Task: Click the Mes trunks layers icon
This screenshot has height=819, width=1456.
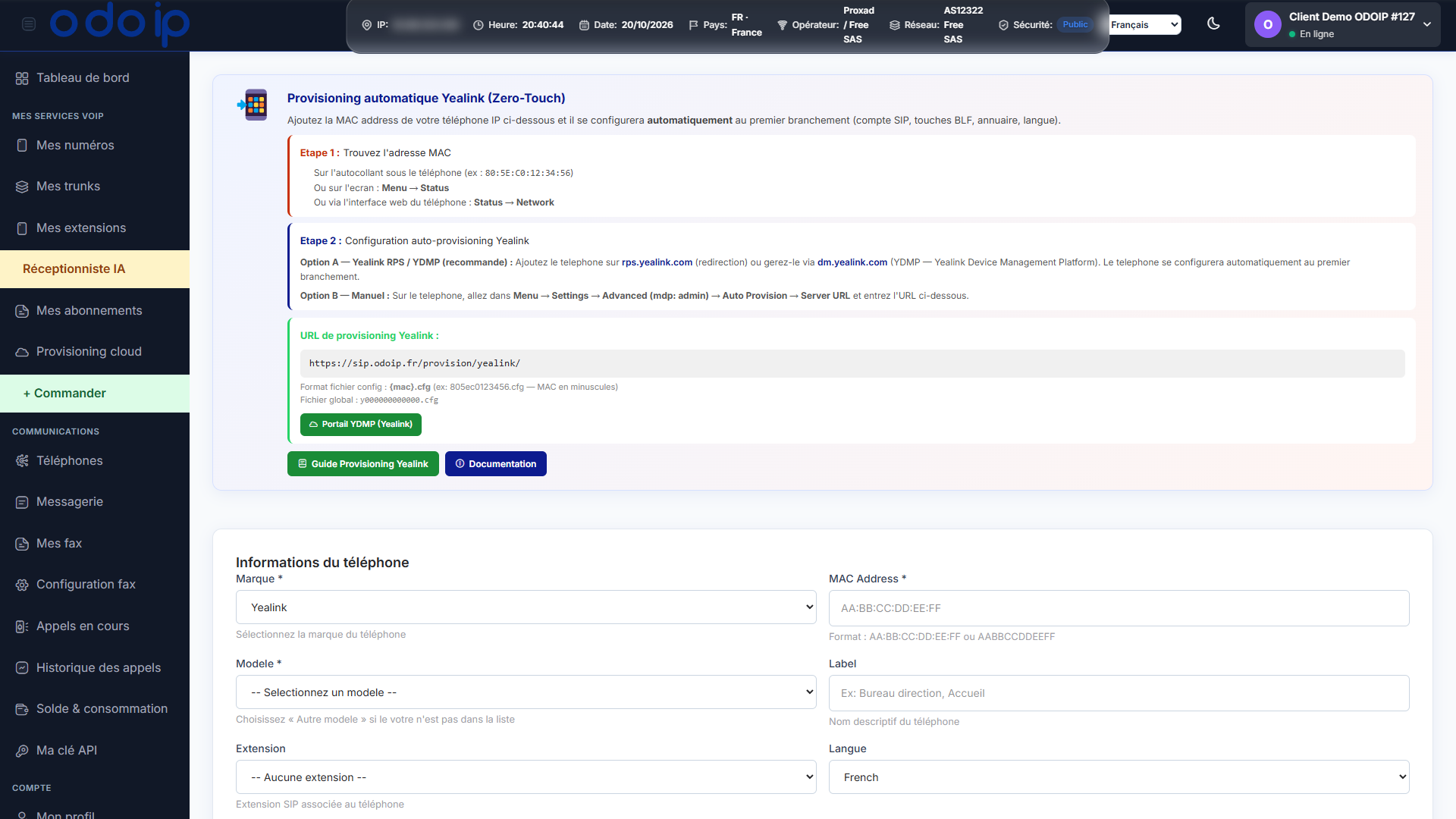Action: point(22,187)
